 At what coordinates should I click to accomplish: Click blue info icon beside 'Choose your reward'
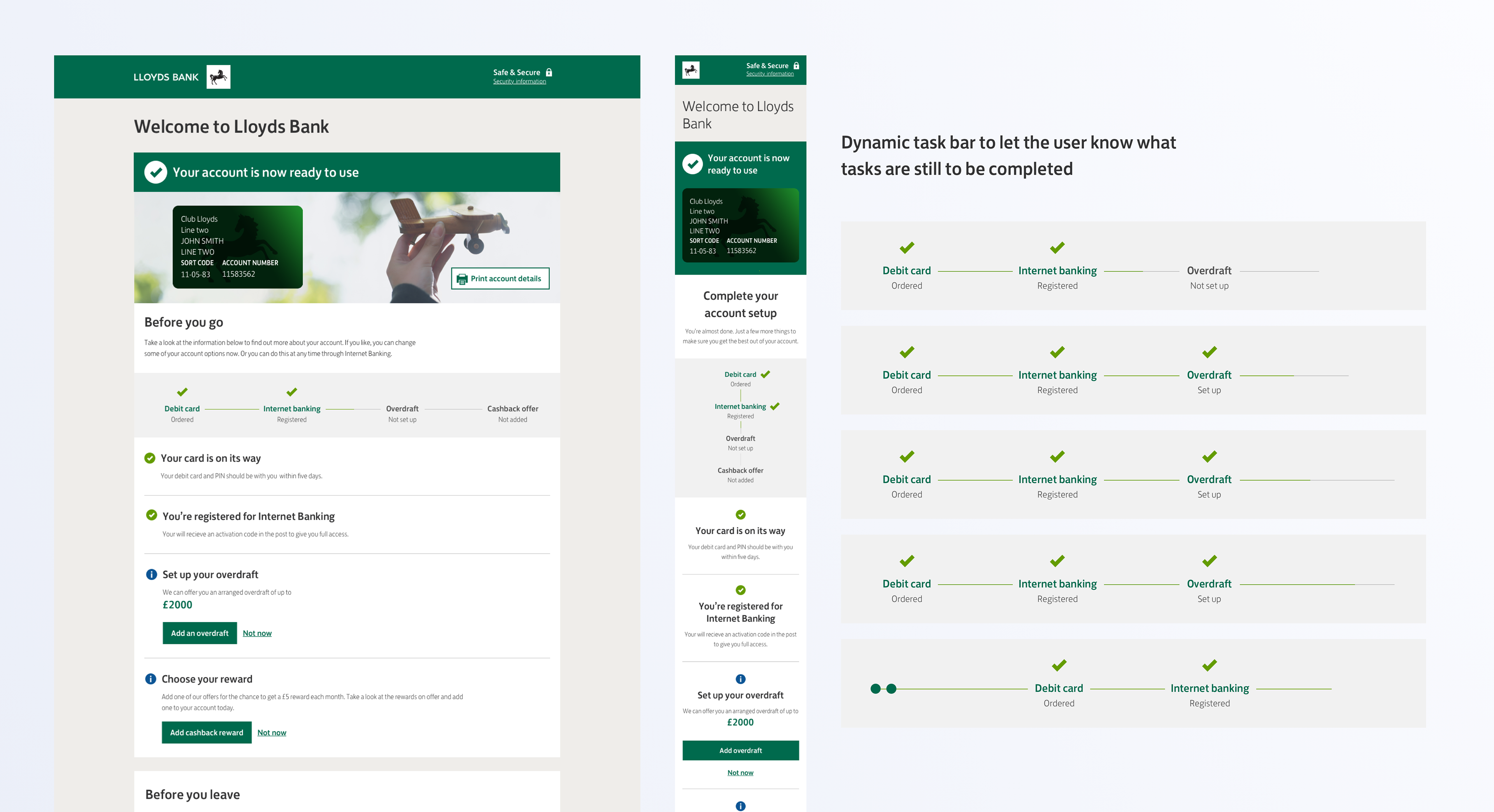pos(151,679)
